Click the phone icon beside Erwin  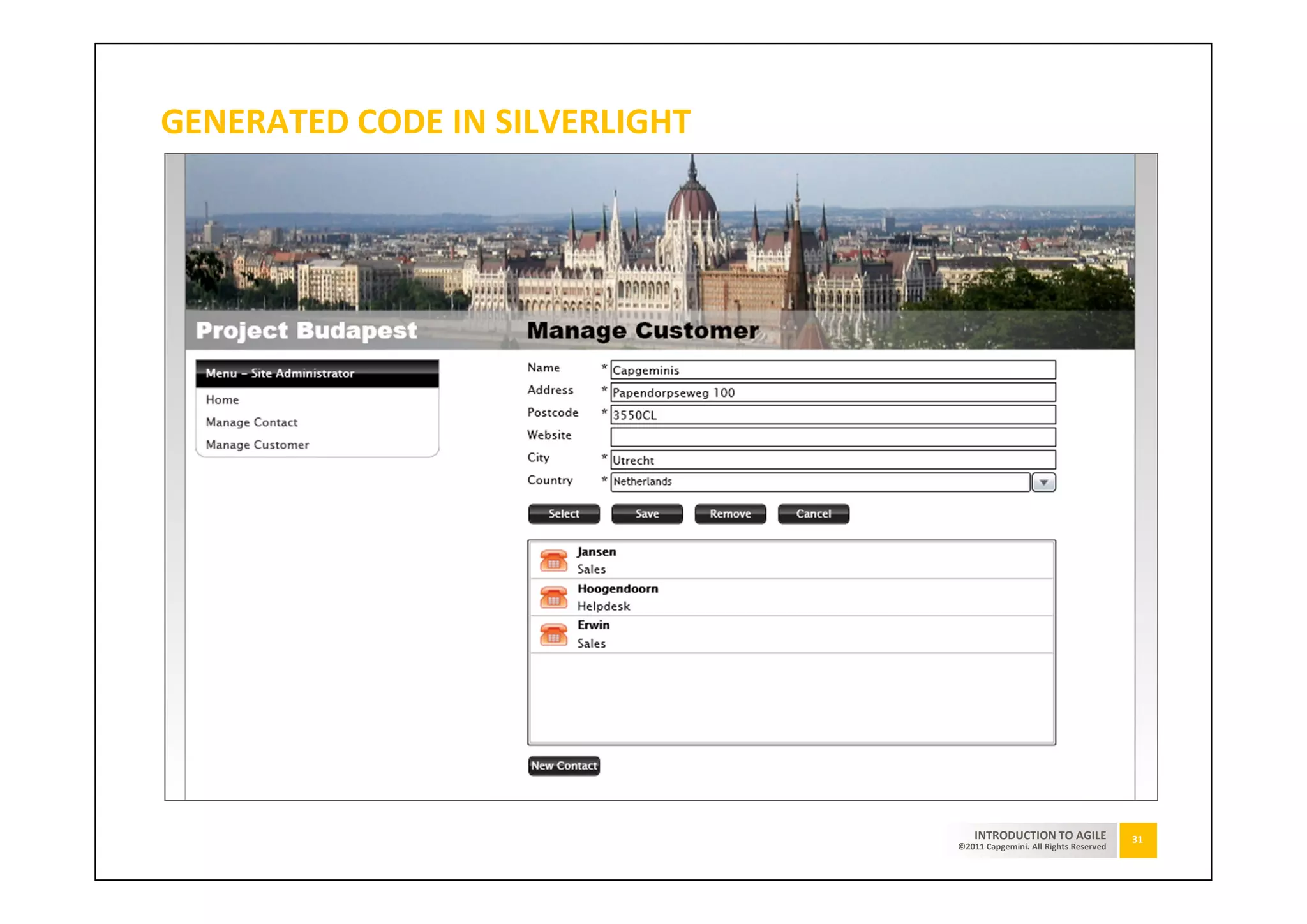click(x=553, y=634)
